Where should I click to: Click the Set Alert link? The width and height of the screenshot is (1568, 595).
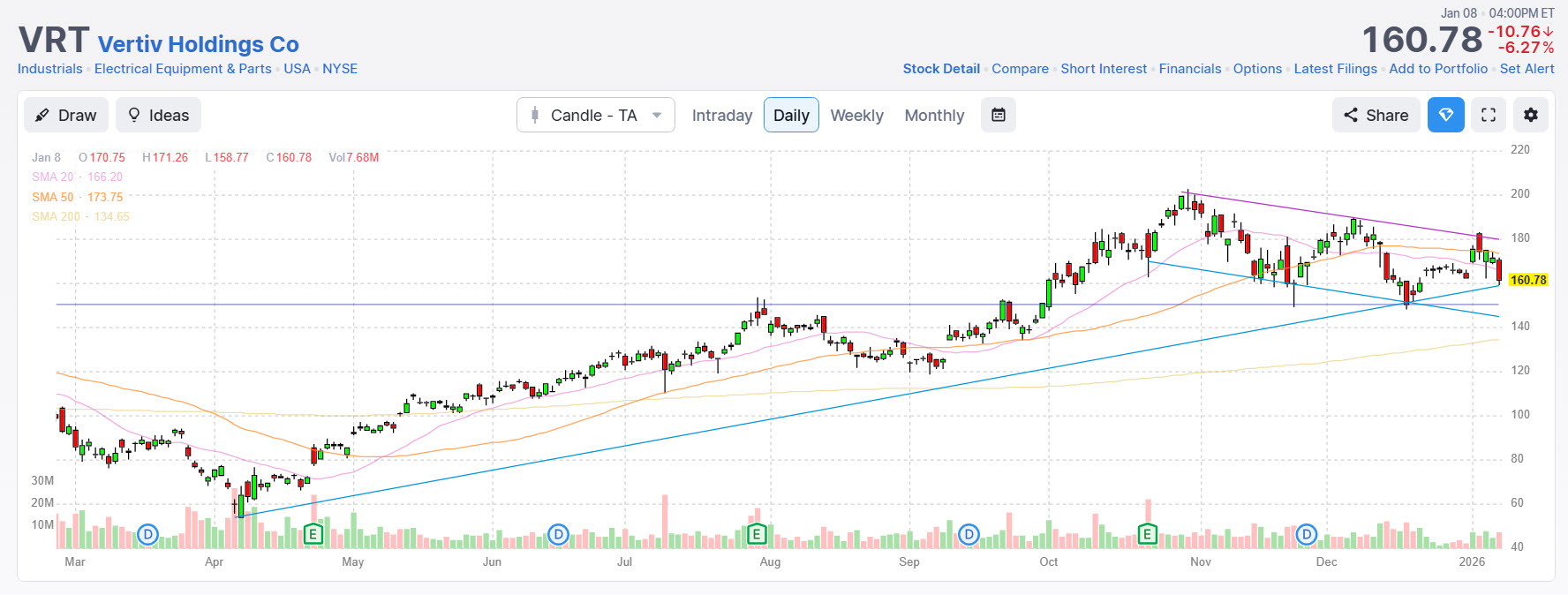(1527, 69)
